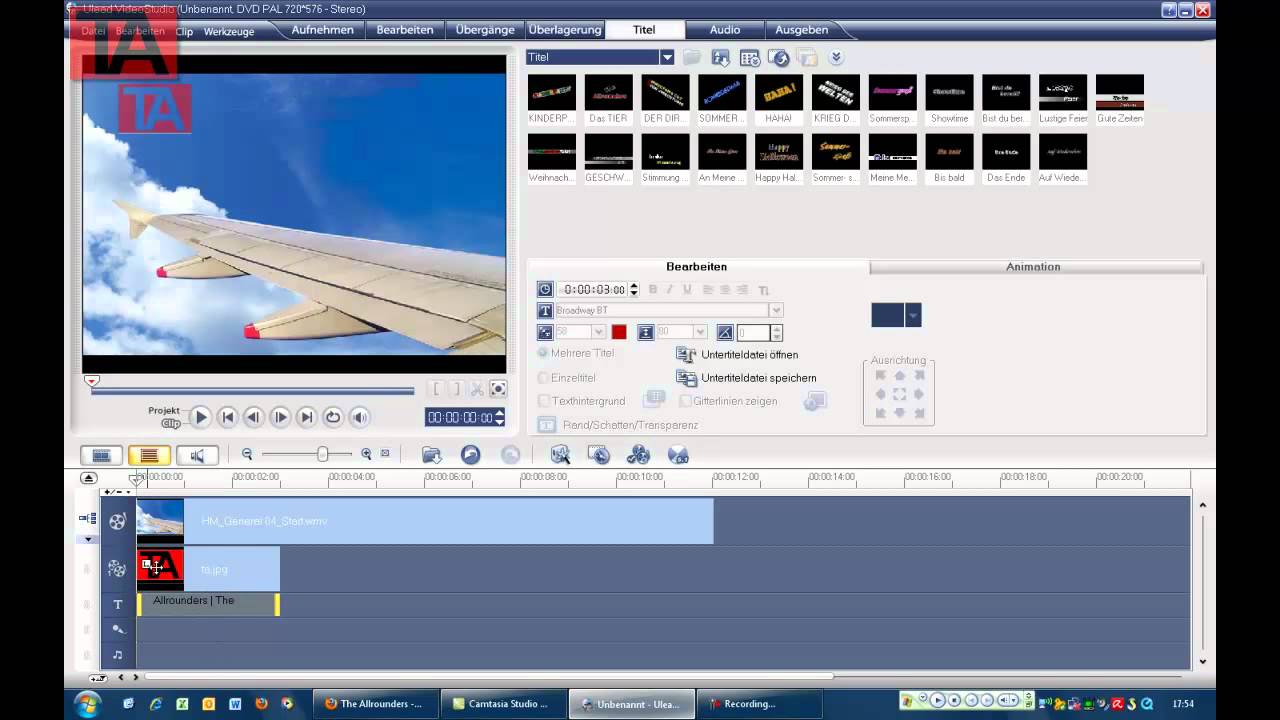1280x720 pixels.
Task: Switch to Timeline view
Action: (x=149, y=455)
